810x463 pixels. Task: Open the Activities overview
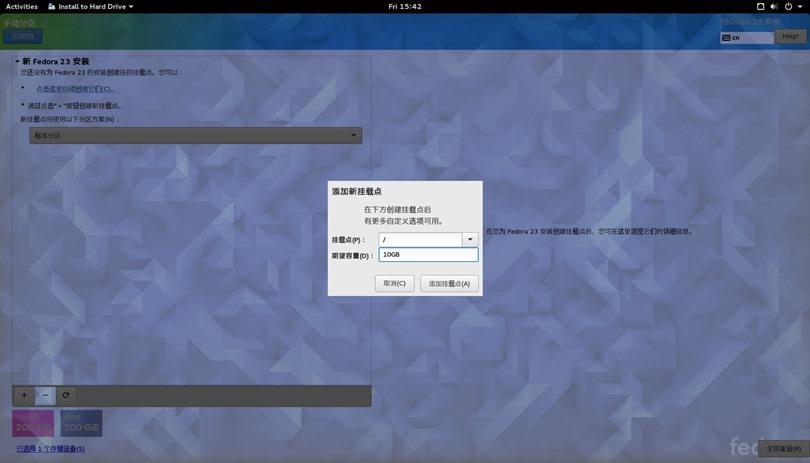pos(21,6)
